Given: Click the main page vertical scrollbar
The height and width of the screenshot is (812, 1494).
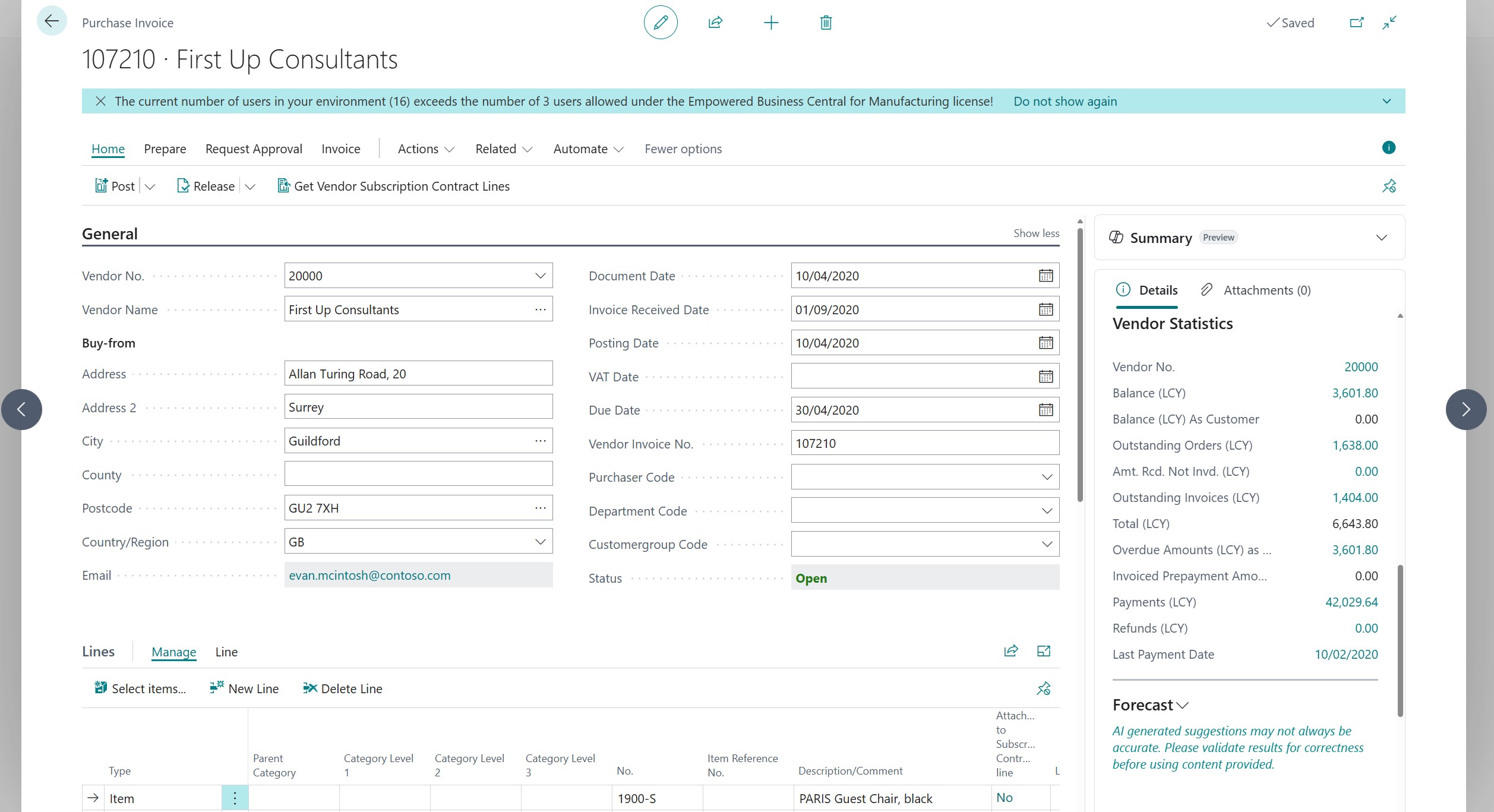Looking at the screenshot, I should (x=1080, y=365).
